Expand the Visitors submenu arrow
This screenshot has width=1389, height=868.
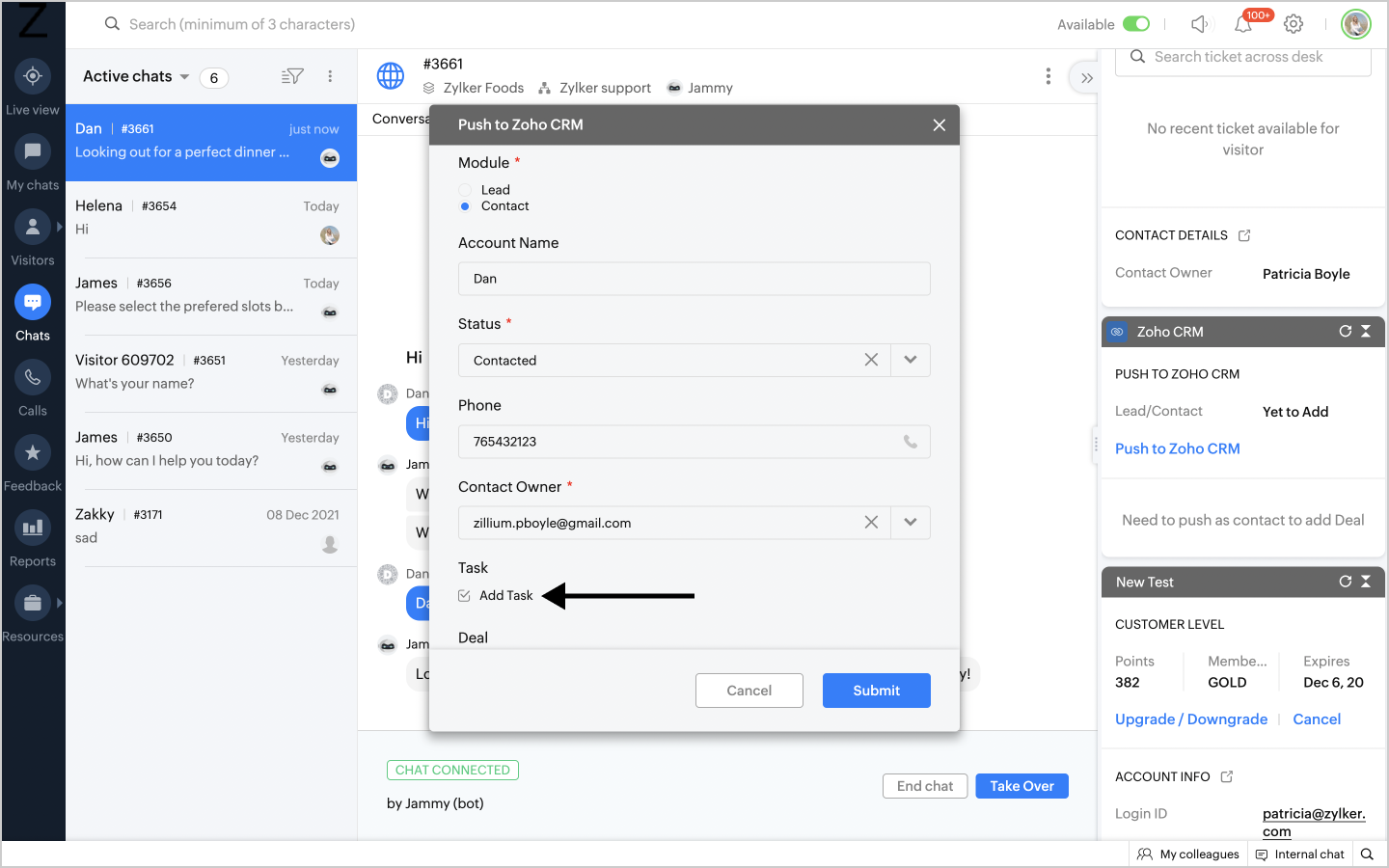coord(60,227)
